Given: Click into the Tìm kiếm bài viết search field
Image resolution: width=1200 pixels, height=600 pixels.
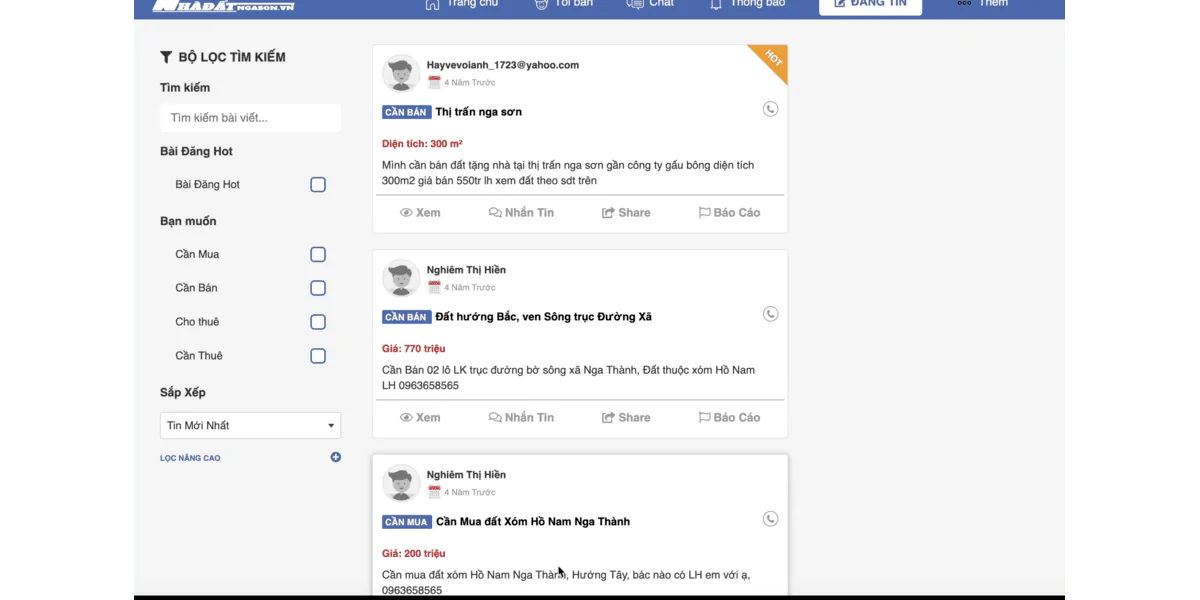Looking at the screenshot, I should click(x=250, y=118).
